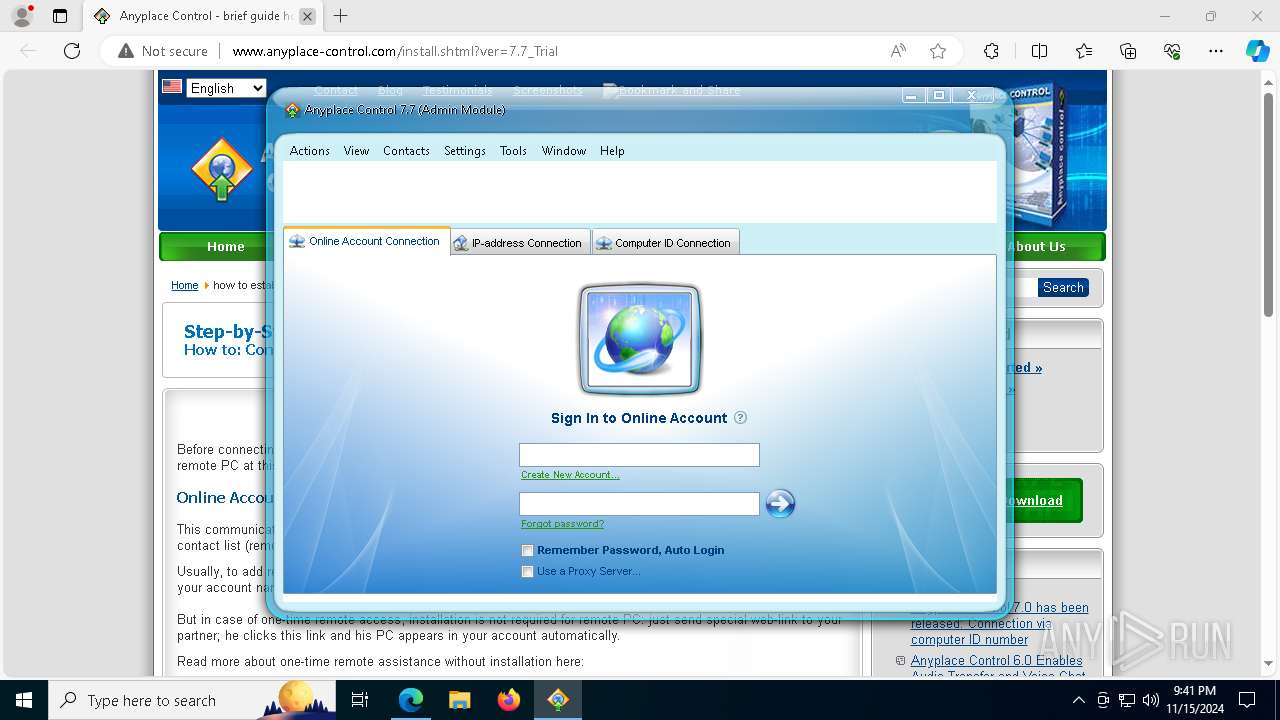Open File Explorer from the taskbar
Image resolution: width=1280 pixels, height=720 pixels.
(459, 700)
